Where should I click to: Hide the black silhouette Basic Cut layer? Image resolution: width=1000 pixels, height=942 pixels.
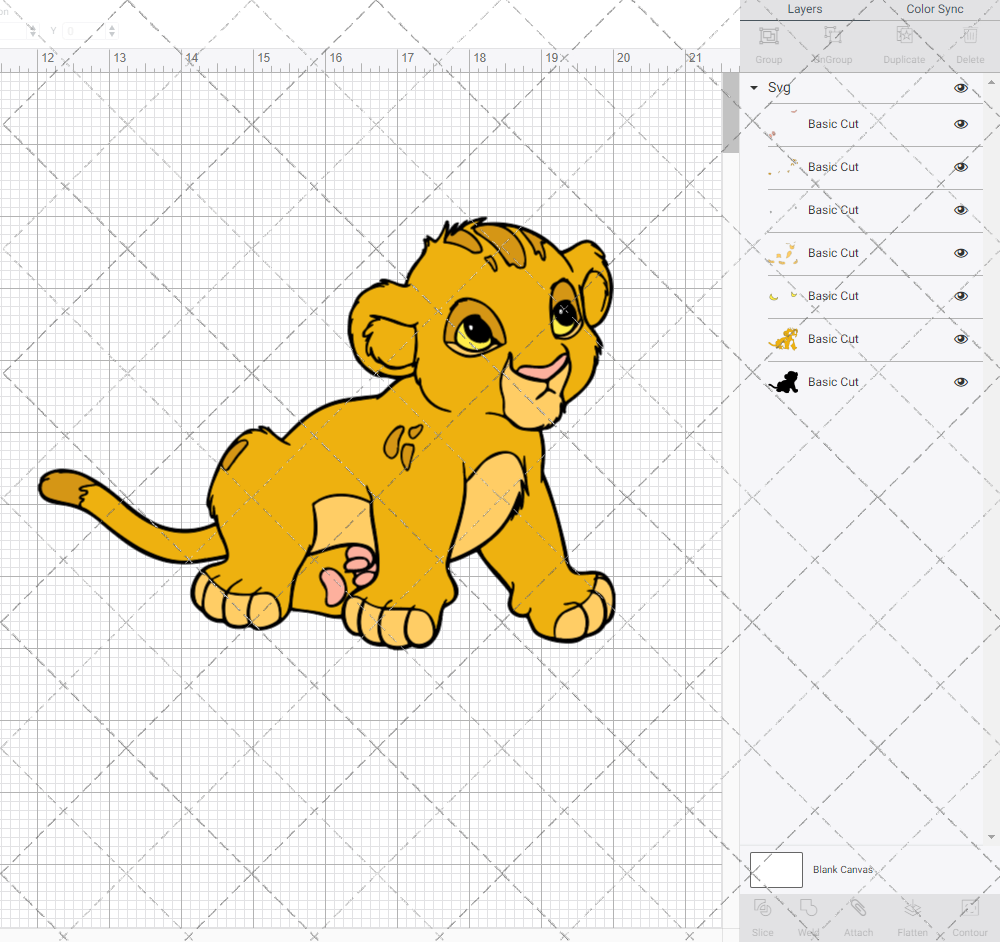(960, 382)
